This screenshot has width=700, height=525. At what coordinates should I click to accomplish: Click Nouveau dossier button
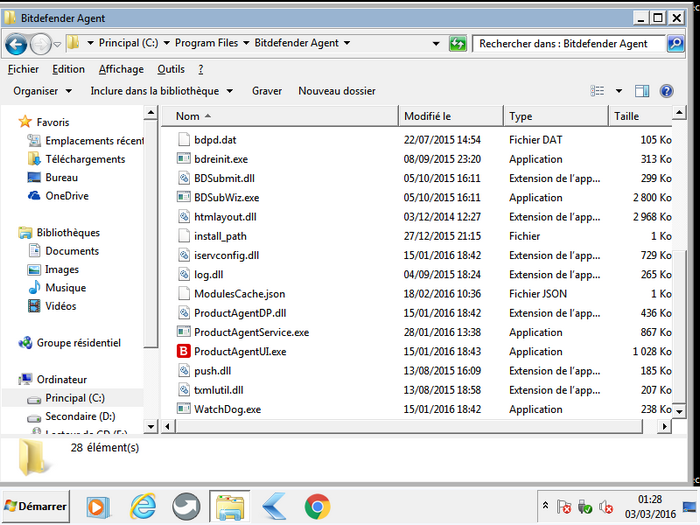[x=337, y=91]
